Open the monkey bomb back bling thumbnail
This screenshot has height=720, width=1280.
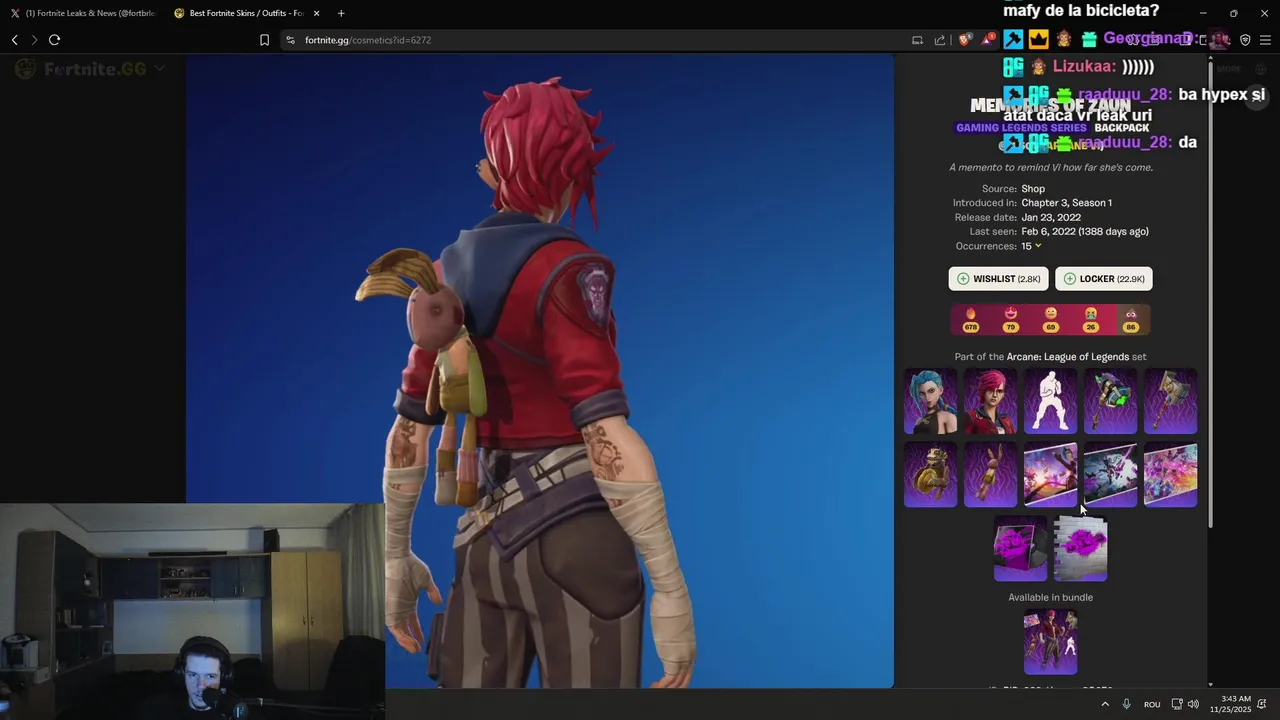[x=931, y=475]
